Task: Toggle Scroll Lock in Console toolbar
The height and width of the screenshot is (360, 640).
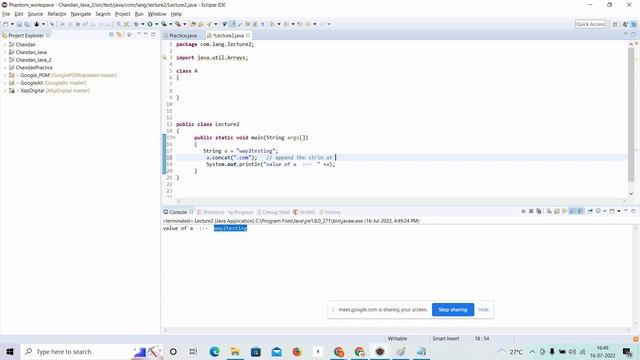Action: (557, 211)
